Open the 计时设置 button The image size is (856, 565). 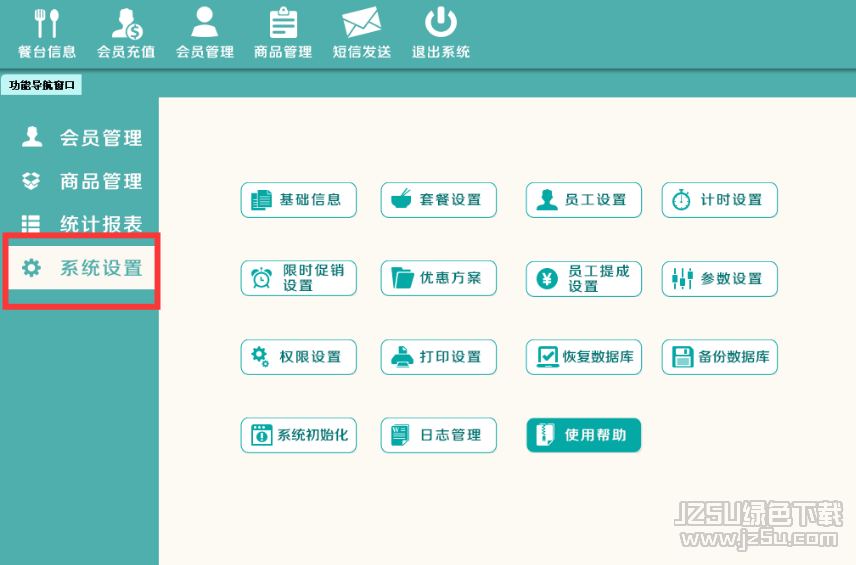[720, 200]
